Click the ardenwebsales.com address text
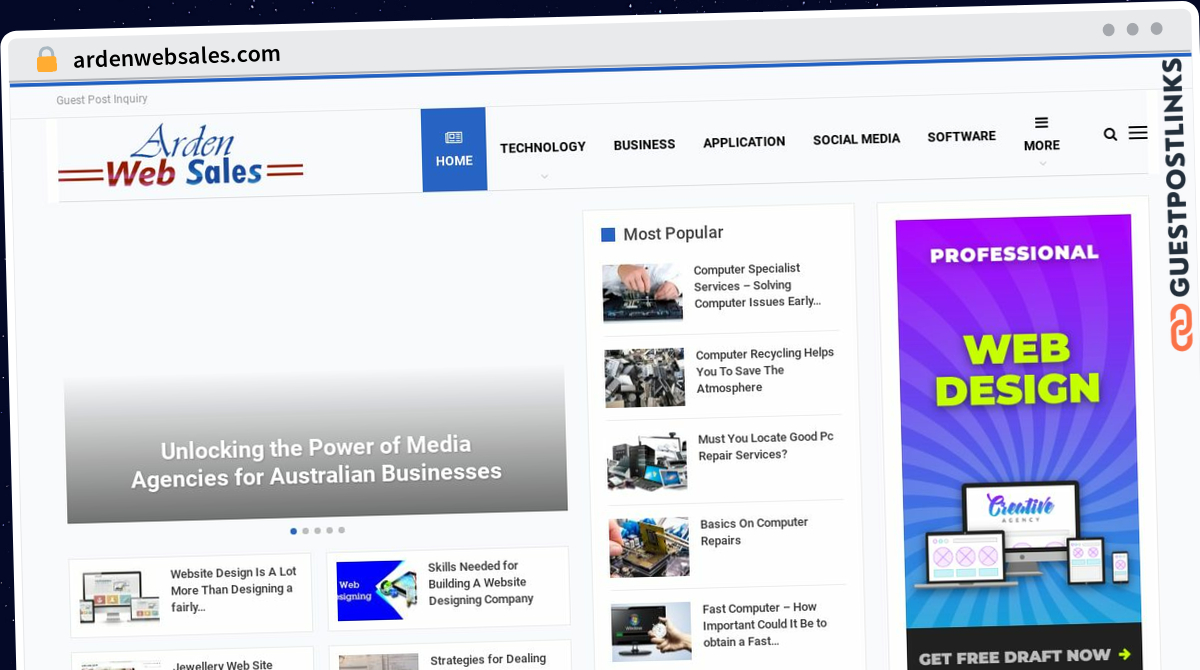Screen dimensions: 1200x670 click(x=176, y=56)
